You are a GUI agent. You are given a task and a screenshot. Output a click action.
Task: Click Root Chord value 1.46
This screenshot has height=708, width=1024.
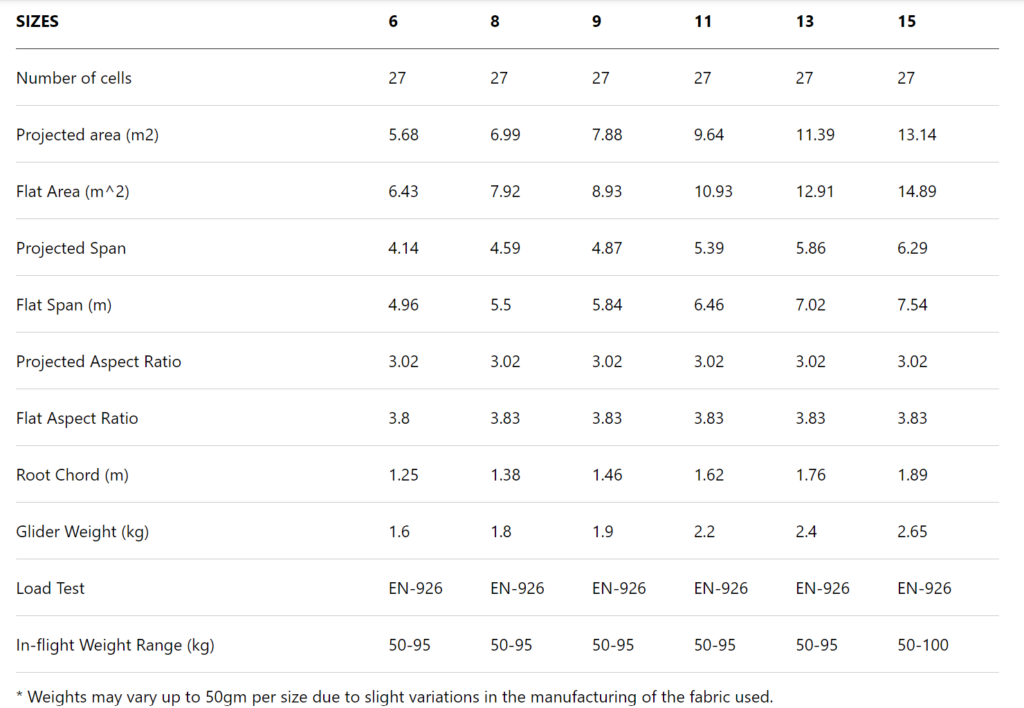pos(607,475)
